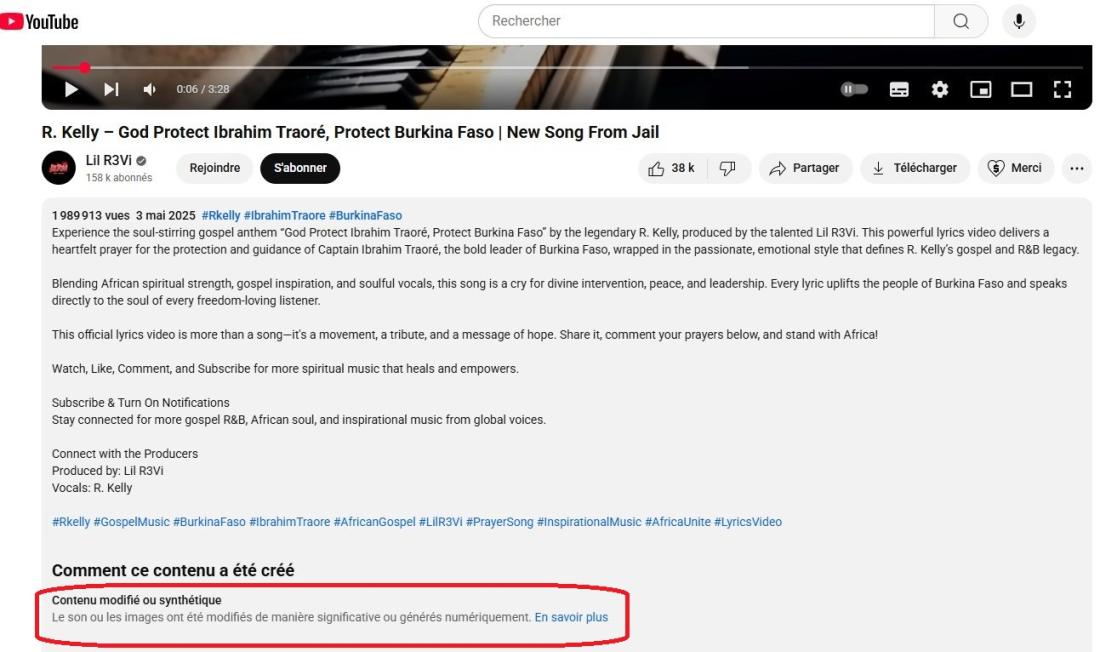
Task: Toggle the autoplay switch
Action: 854,89
